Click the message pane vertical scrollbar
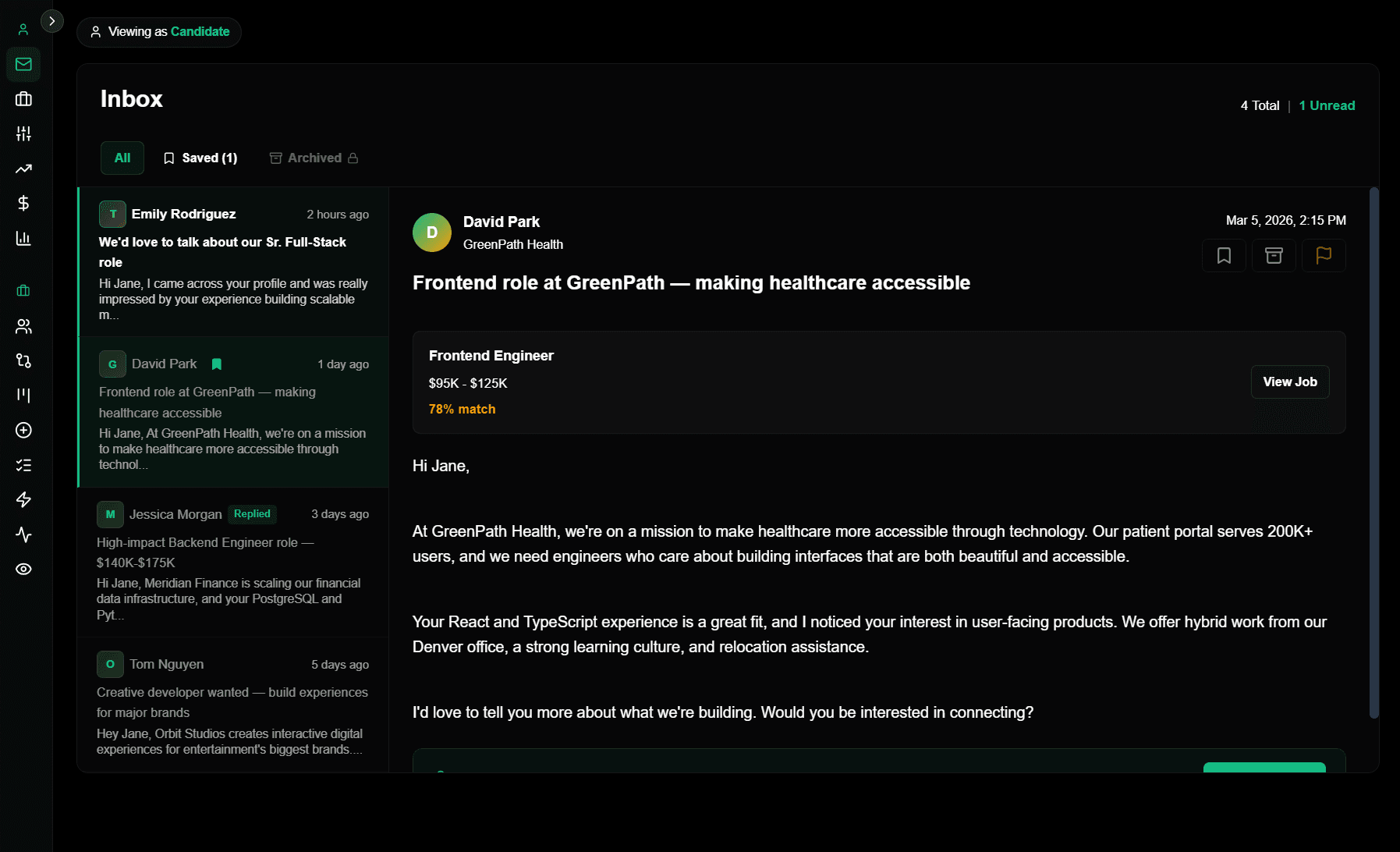Image resolution: width=1400 pixels, height=852 pixels. (x=1373, y=453)
